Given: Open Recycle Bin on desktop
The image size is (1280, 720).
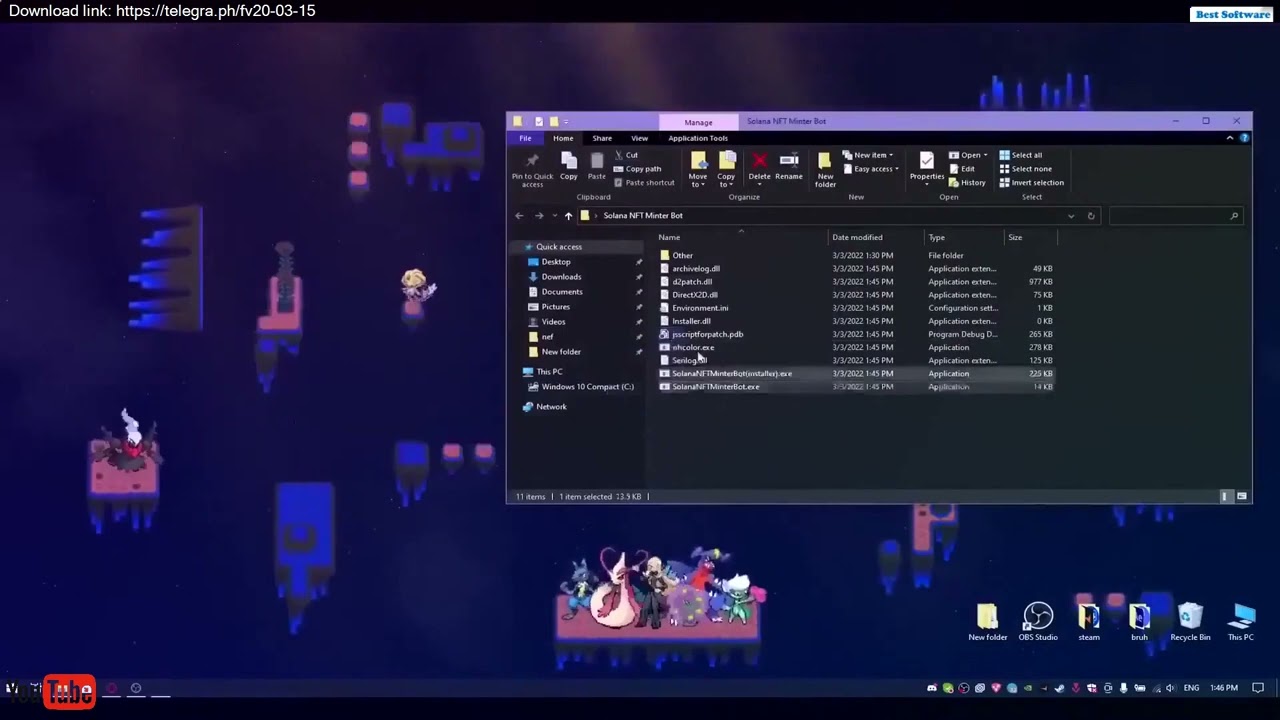Looking at the screenshot, I should (x=1190, y=622).
